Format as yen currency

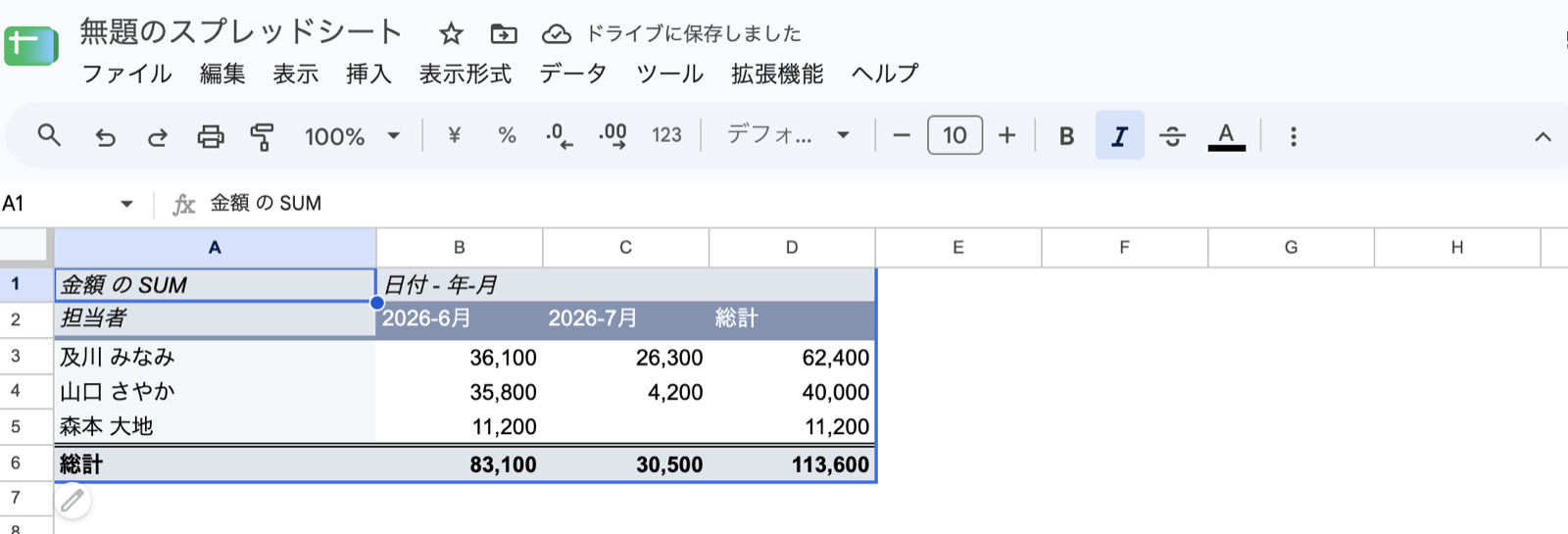(x=454, y=135)
